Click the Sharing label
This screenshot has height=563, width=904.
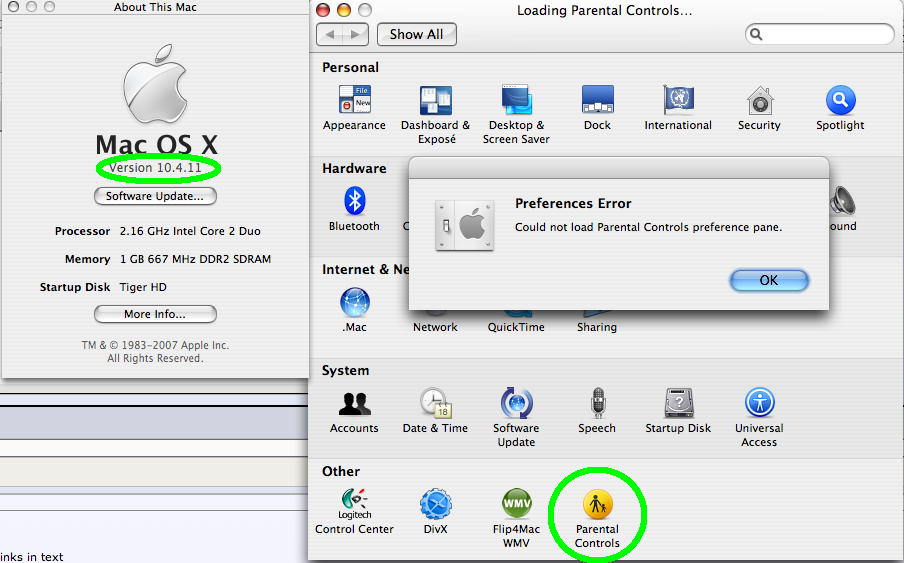597,327
